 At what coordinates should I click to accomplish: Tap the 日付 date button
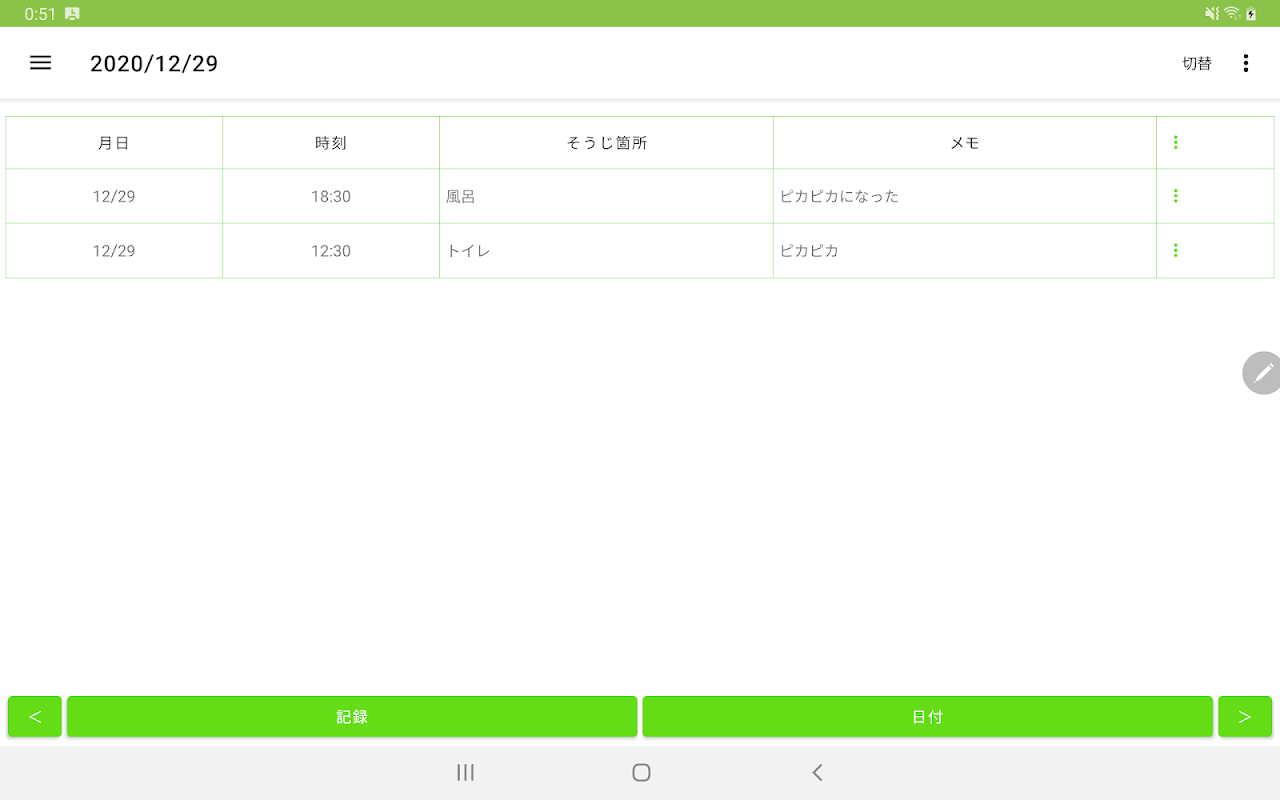[927, 717]
